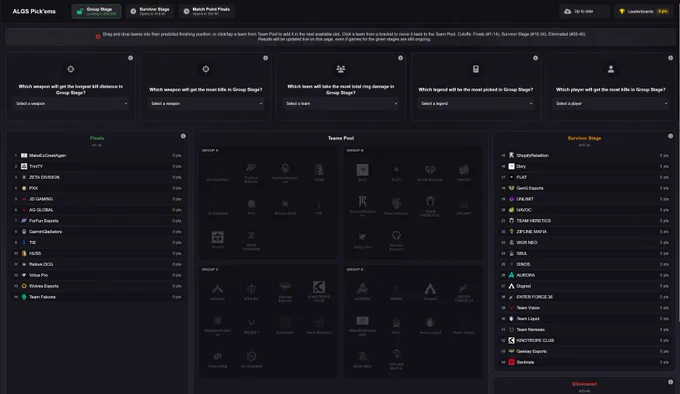Click crosshair icon on most kills weapon card
Viewport: 680px width, 394px height.
coord(206,69)
